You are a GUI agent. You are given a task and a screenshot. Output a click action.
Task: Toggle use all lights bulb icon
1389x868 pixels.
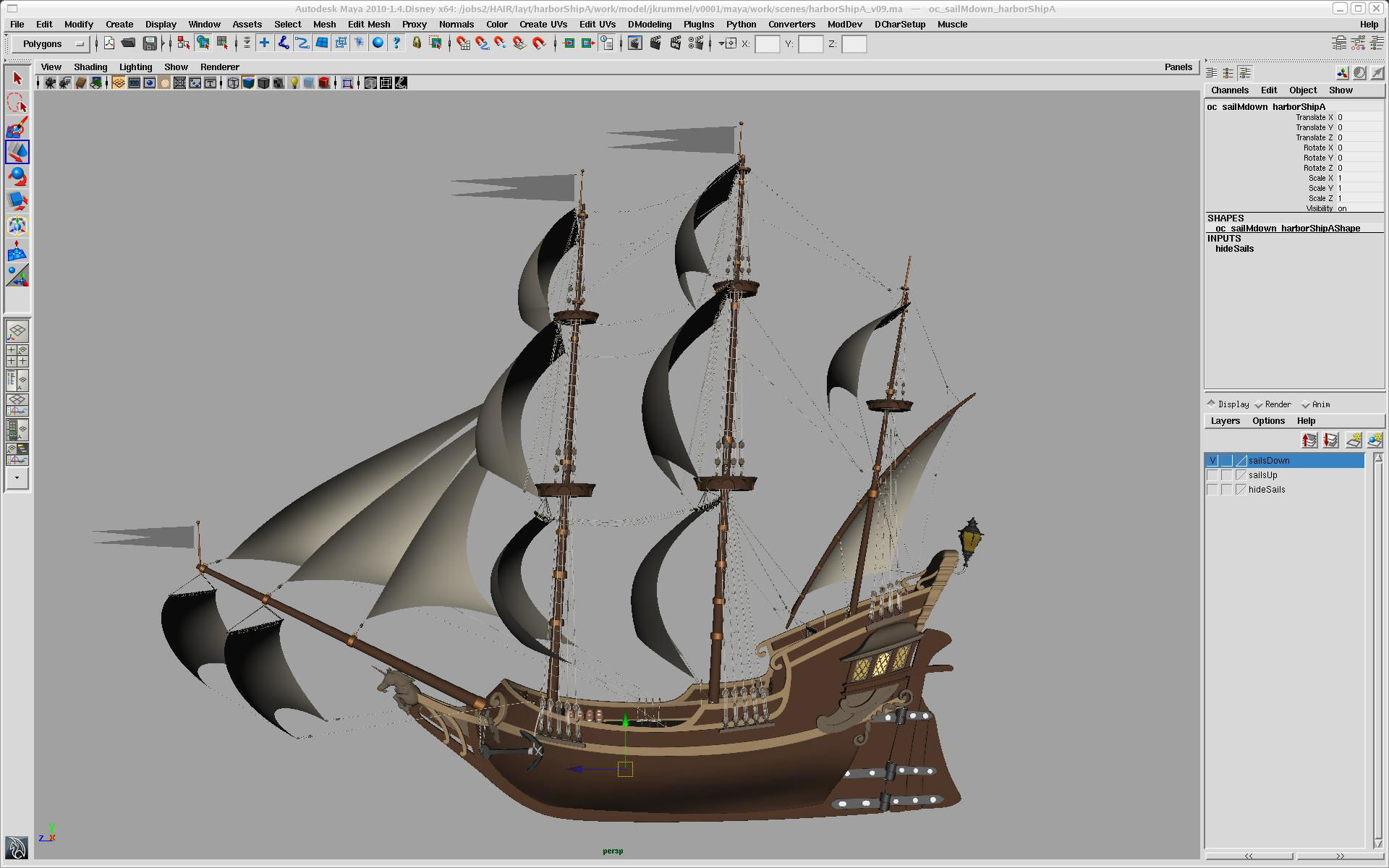tap(294, 83)
